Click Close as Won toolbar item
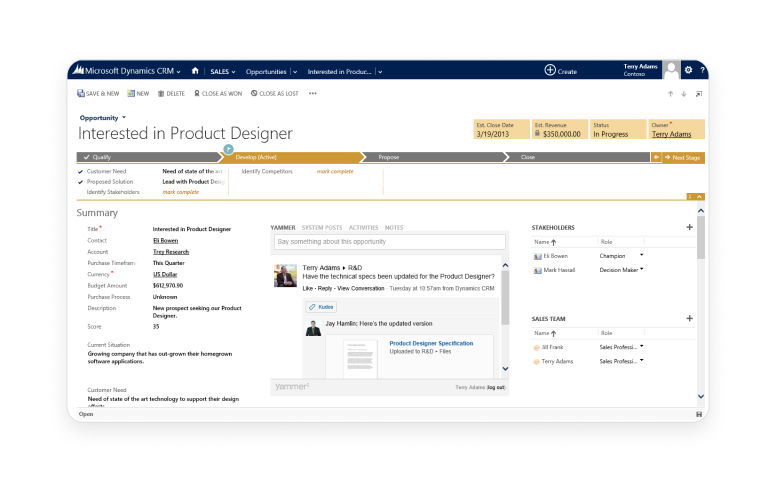The height and width of the screenshot is (482, 776). (218, 93)
